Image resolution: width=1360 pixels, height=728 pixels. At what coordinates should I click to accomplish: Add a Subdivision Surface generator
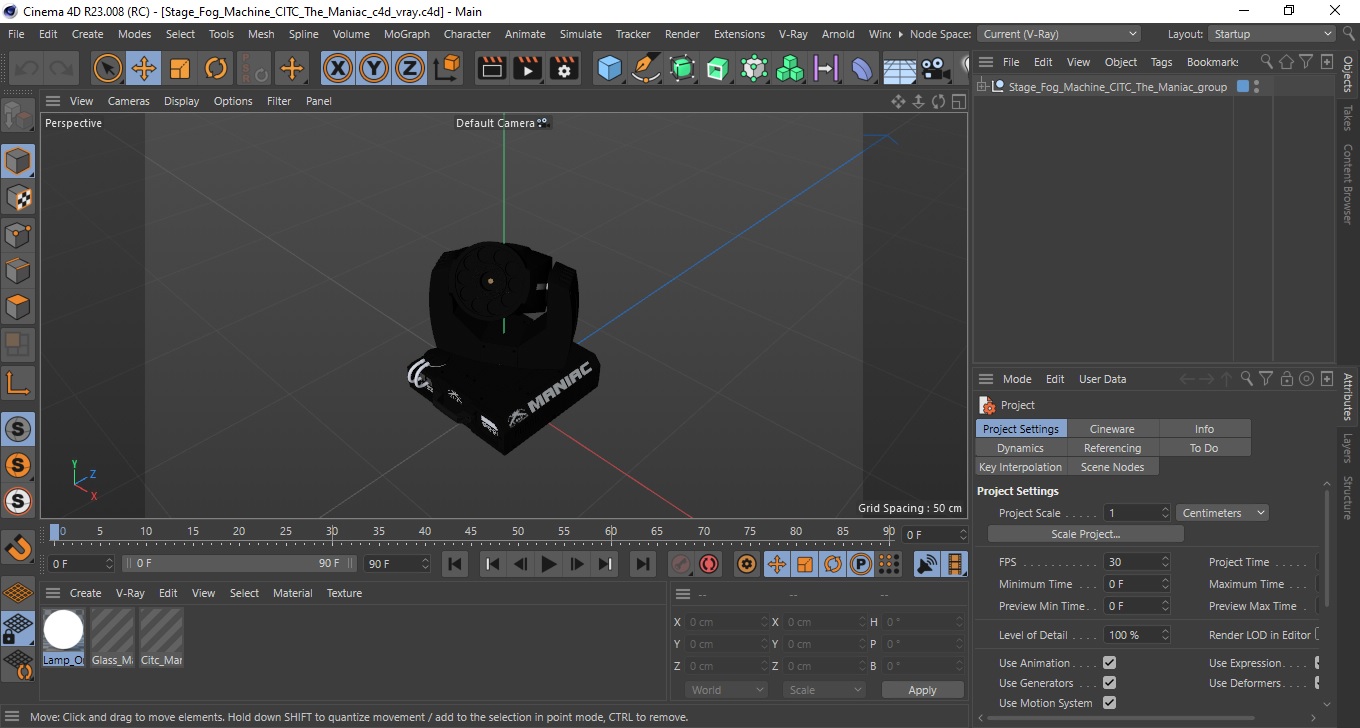tap(682, 68)
